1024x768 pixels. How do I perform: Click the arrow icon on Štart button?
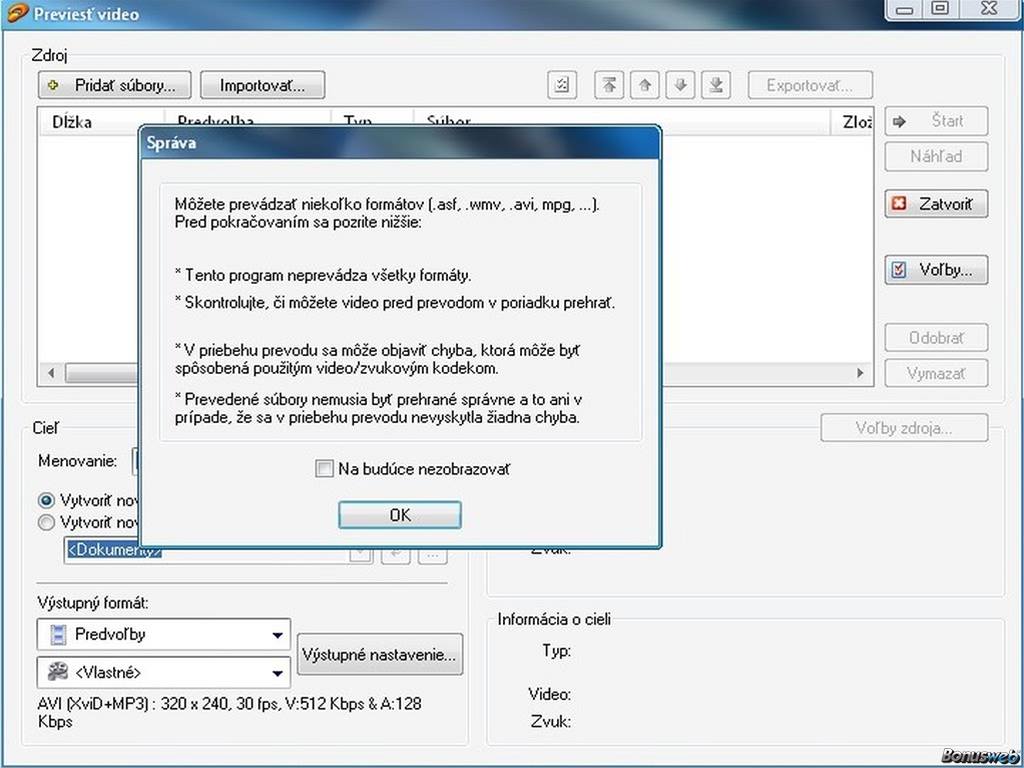(x=899, y=121)
